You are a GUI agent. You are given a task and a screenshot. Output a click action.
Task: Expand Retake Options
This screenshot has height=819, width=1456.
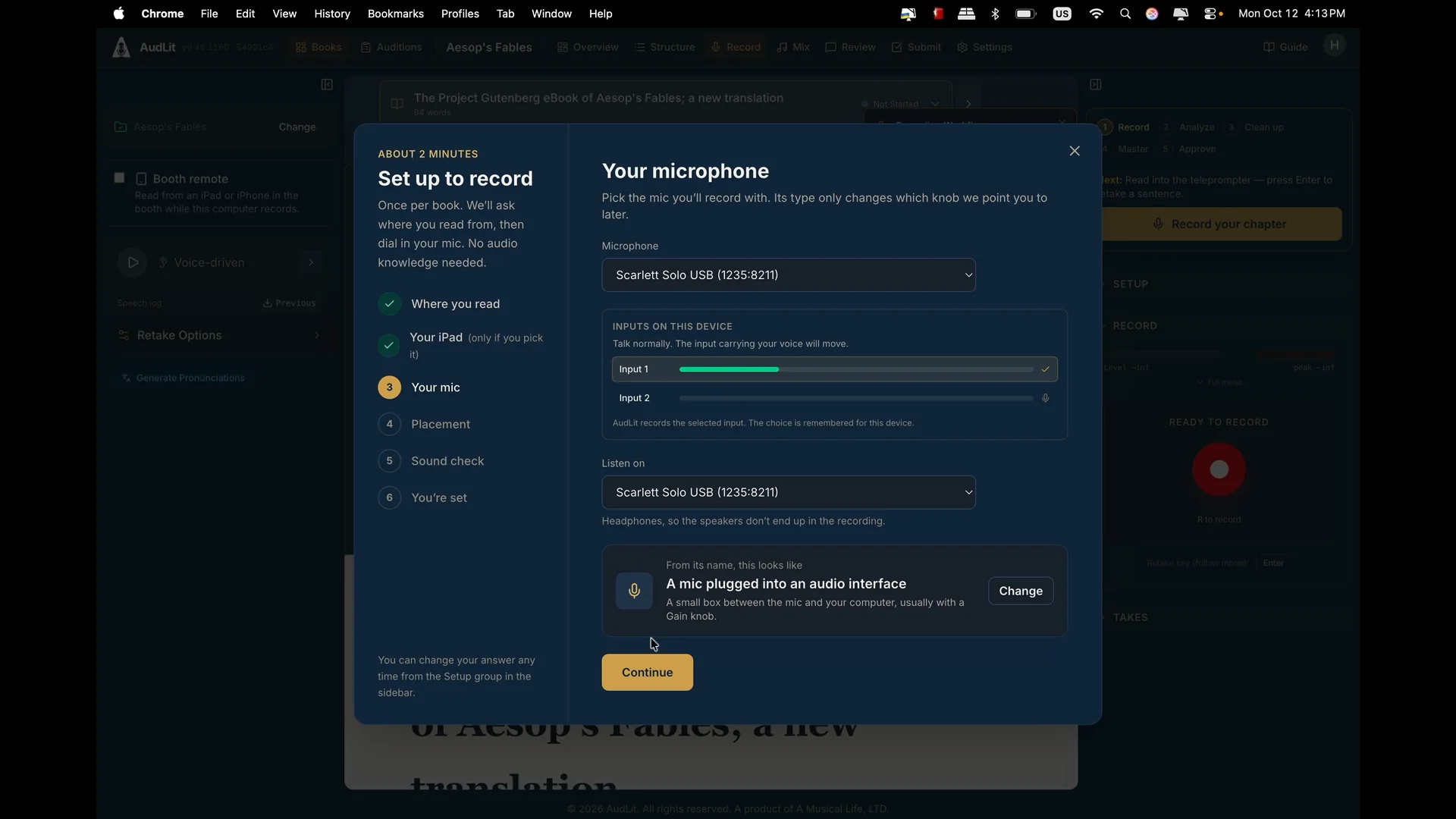219,335
